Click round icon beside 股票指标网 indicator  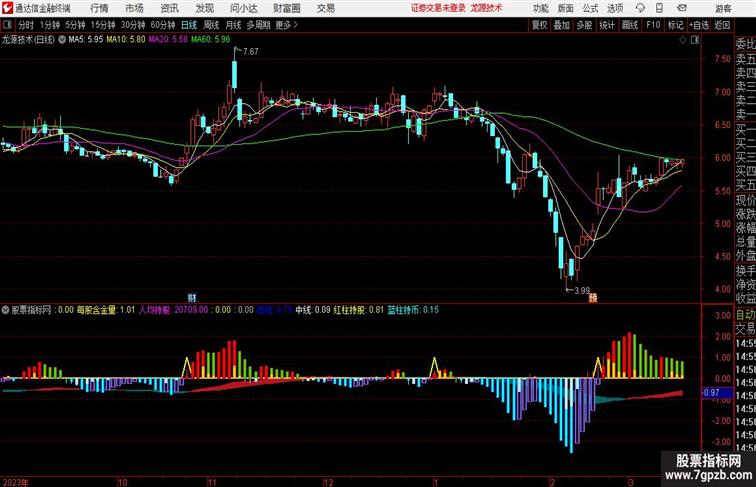pos(5,310)
